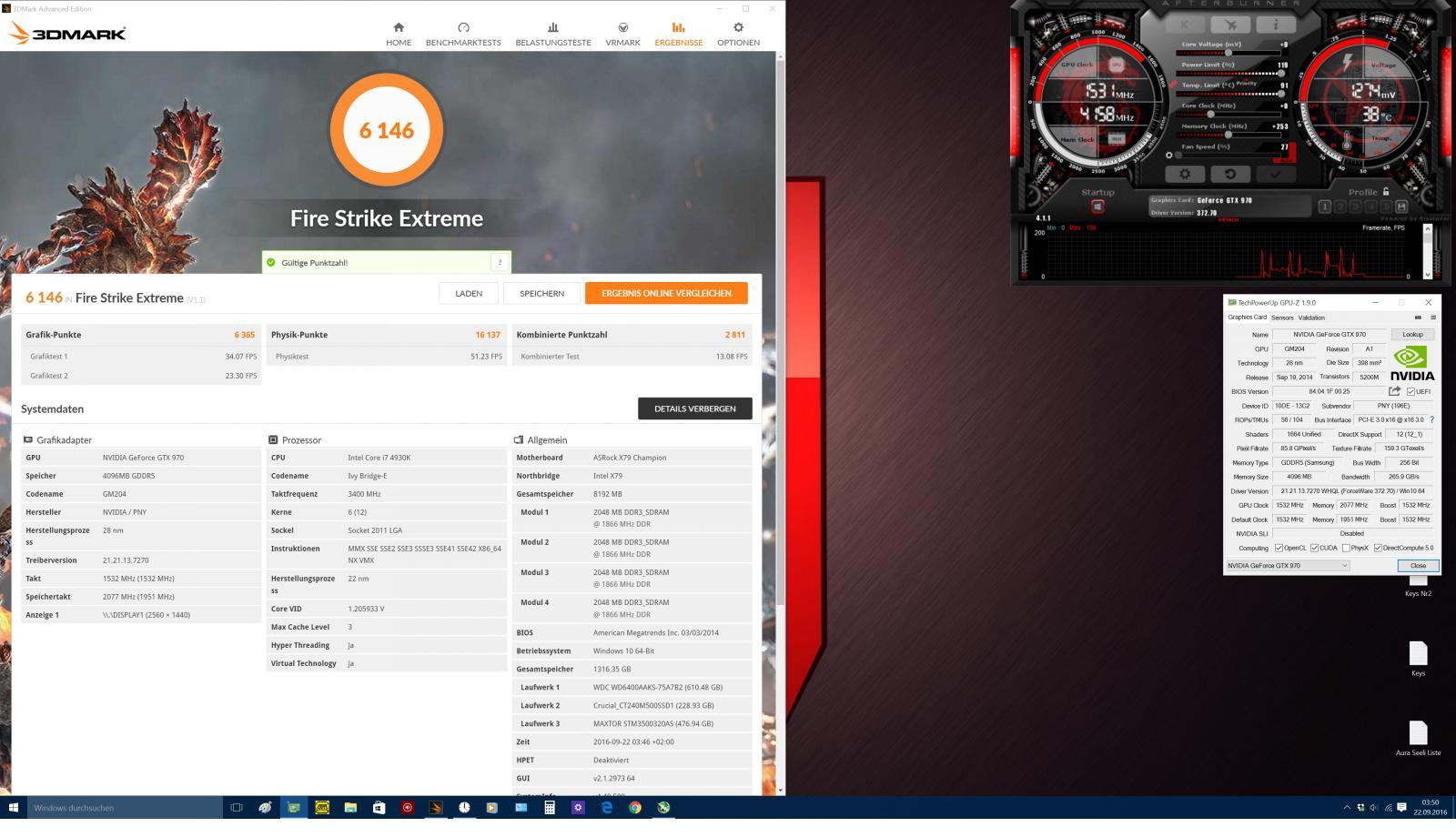
Task: Toggle the Afterburner Profile lock icon
Action: click(x=1386, y=191)
